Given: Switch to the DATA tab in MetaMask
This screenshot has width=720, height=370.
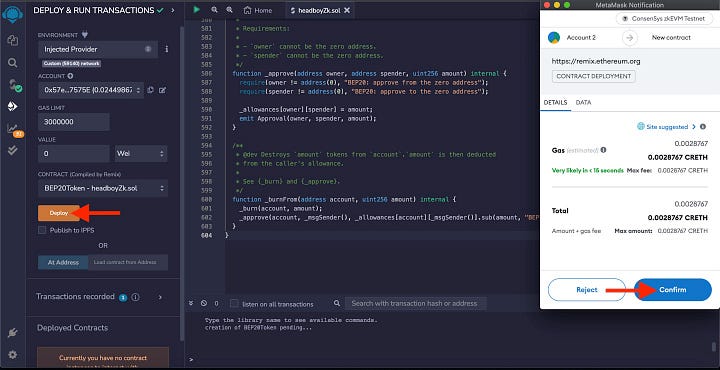Looking at the screenshot, I should click(x=583, y=103).
